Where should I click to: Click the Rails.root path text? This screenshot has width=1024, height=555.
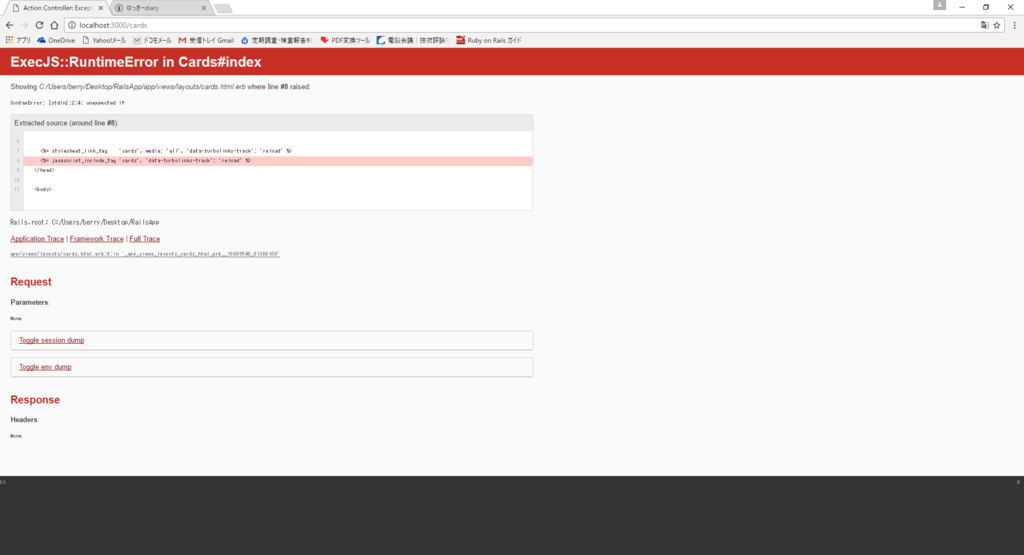[85, 223]
